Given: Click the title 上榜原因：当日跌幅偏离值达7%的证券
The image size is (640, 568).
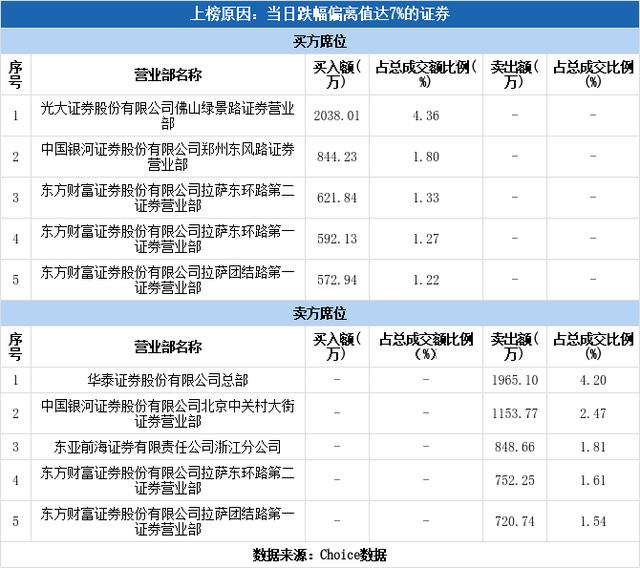Looking at the screenshot, I should (x=320, y=14).
